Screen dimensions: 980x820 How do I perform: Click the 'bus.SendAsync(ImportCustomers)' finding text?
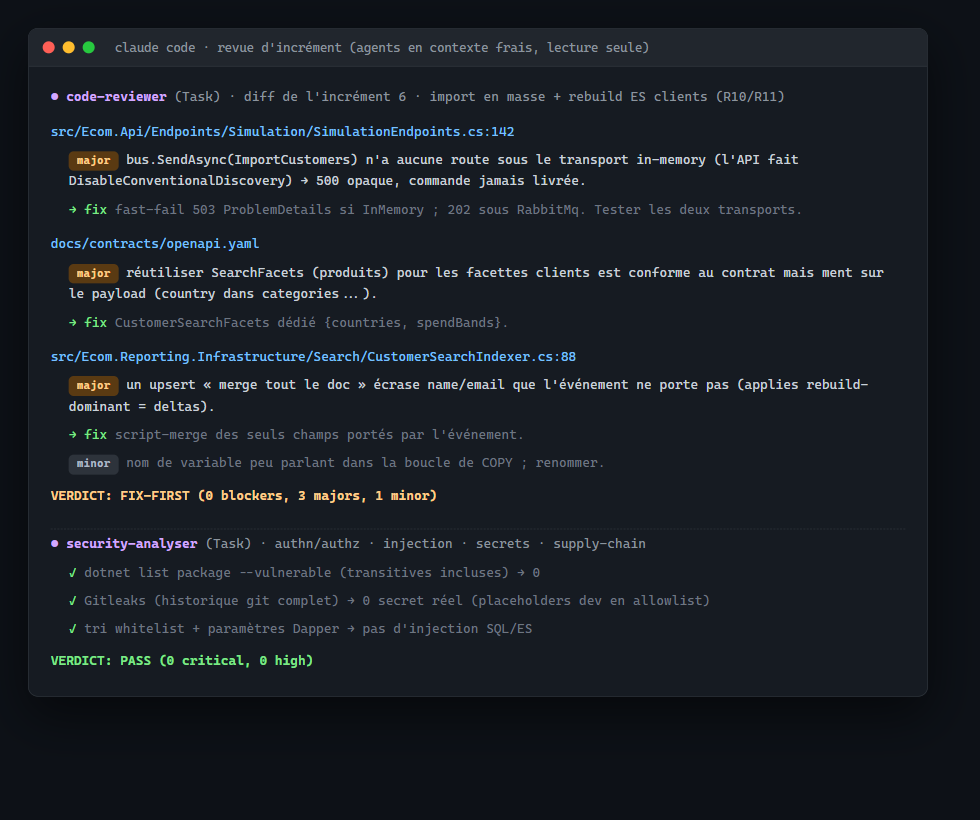pyautogui.click(x=242, y=159)
